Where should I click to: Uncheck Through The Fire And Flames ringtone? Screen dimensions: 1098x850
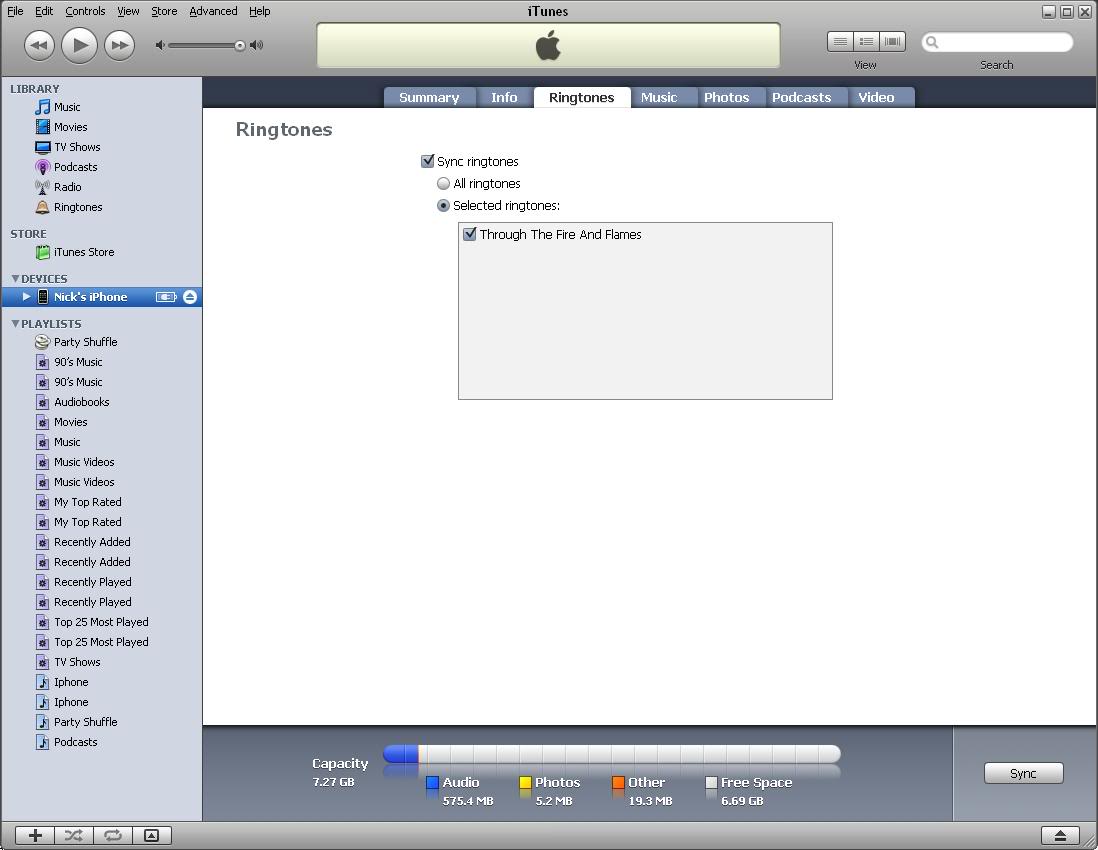470,234
